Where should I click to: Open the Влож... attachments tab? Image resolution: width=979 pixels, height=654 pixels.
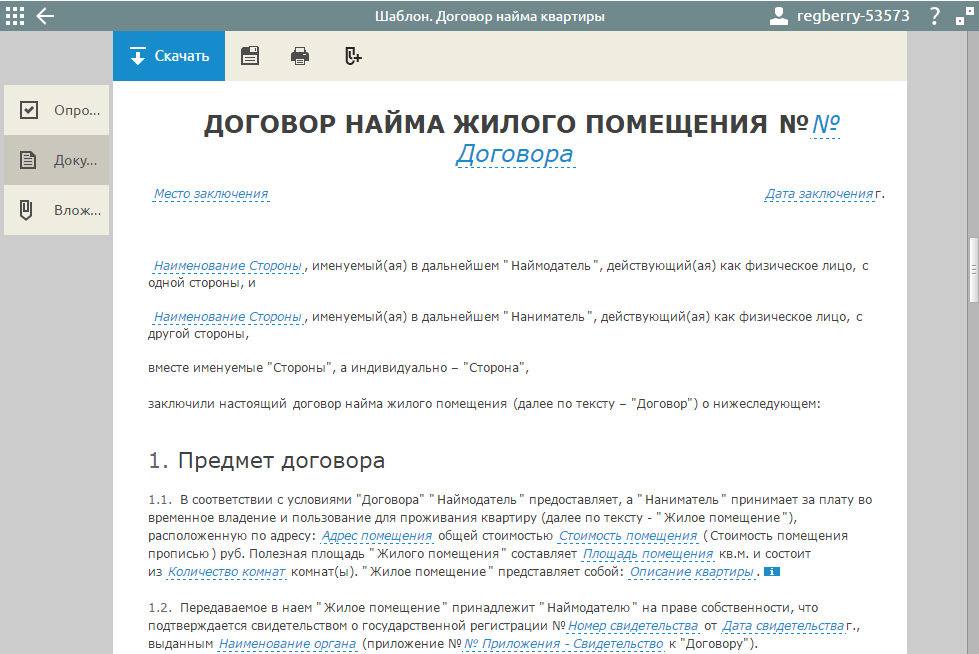[57, 210]
